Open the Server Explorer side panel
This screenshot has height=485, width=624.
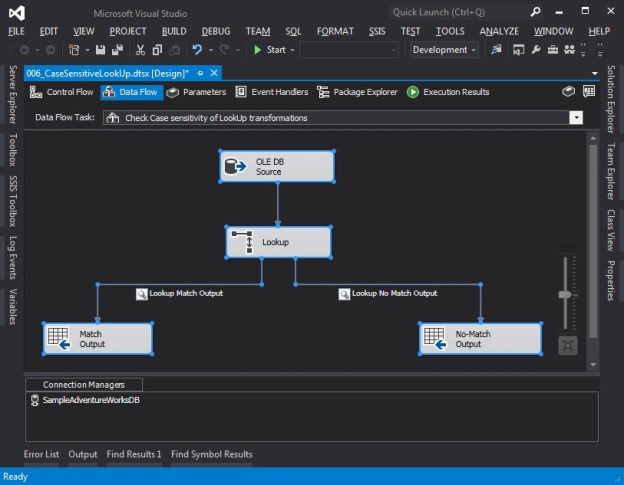click(13, 95)
